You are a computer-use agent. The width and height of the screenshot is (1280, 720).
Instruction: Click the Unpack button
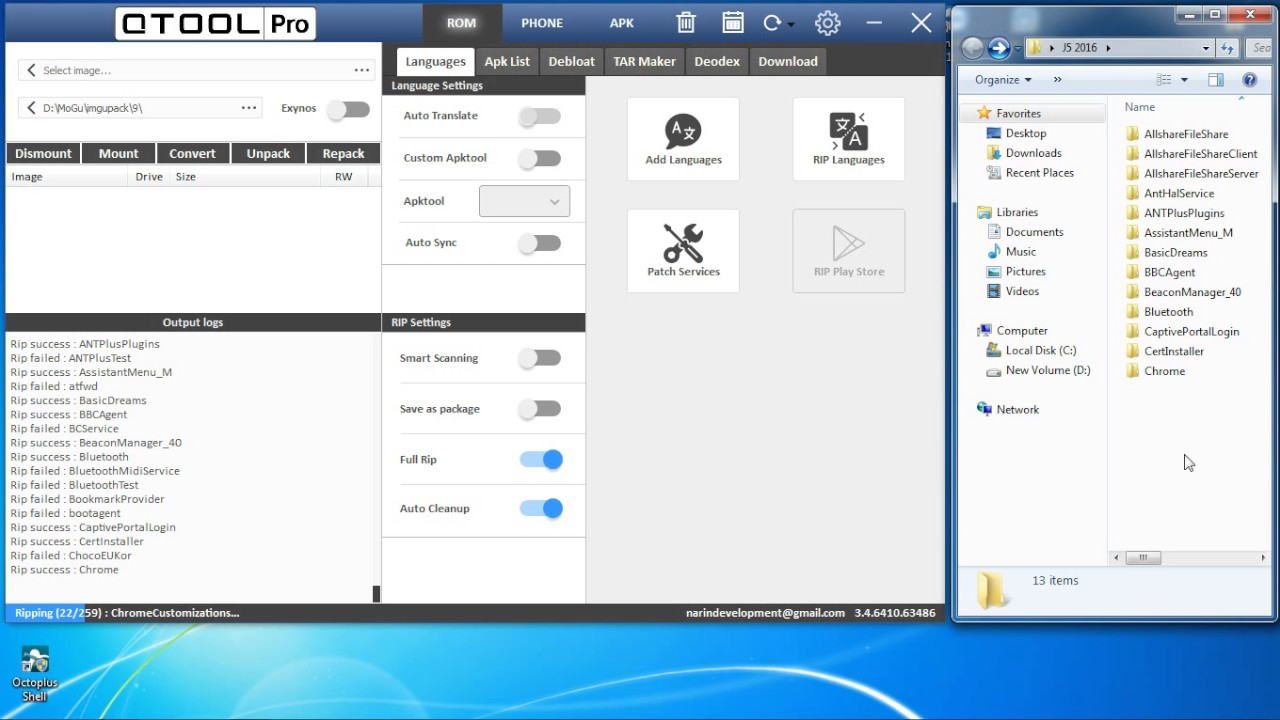point(268,154)
